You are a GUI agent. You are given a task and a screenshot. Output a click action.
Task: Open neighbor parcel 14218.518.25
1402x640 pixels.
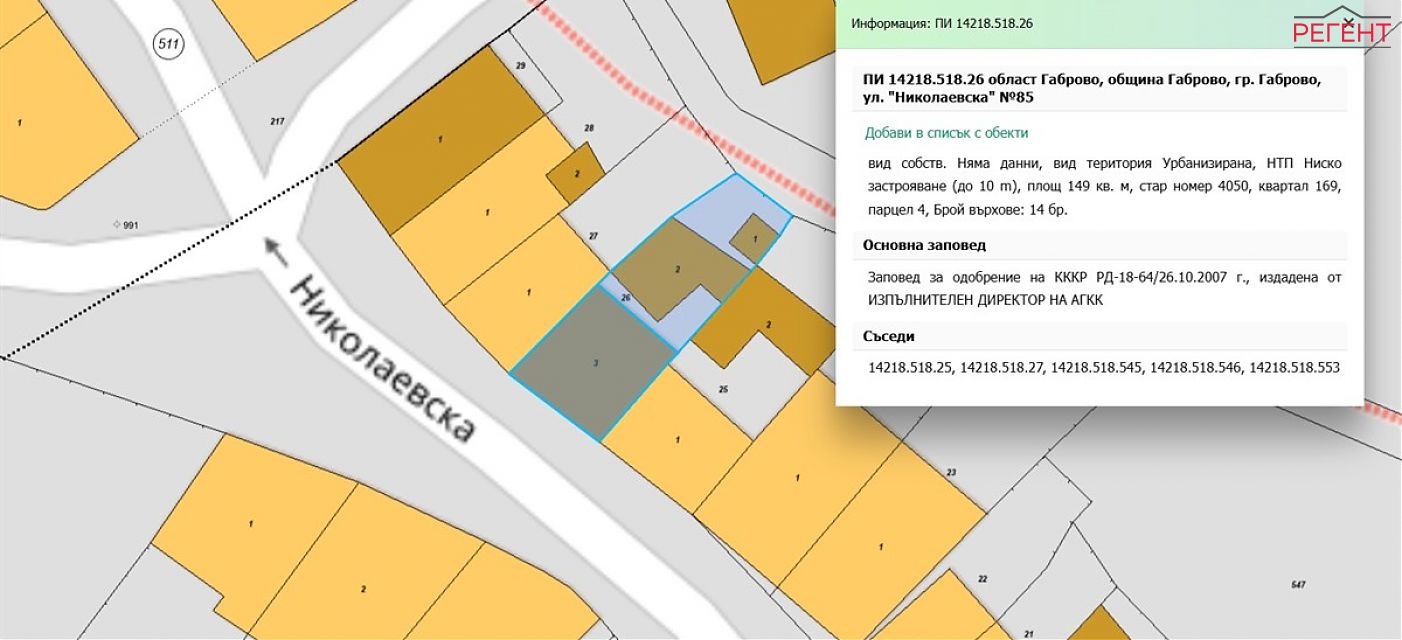pyautogui.click(x=910, y=368)
